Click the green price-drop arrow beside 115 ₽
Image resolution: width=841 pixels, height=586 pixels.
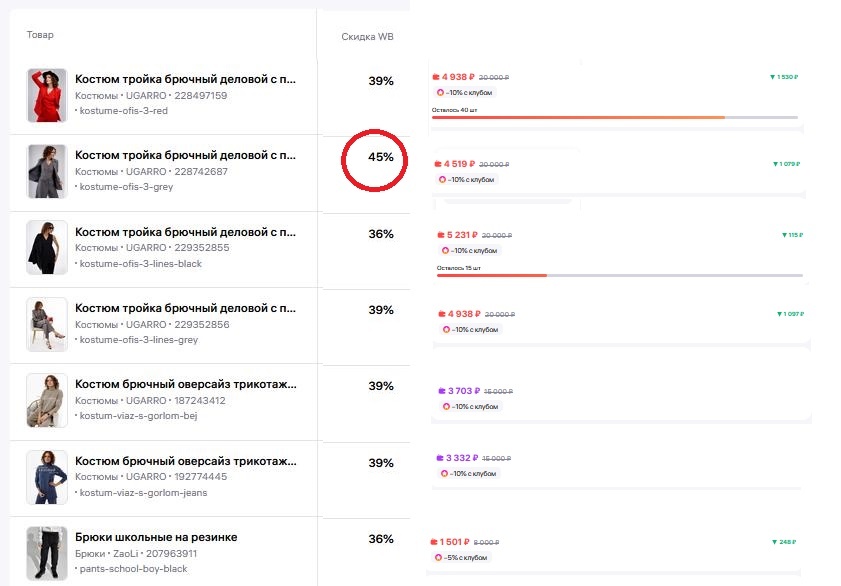tap(784, 236)
